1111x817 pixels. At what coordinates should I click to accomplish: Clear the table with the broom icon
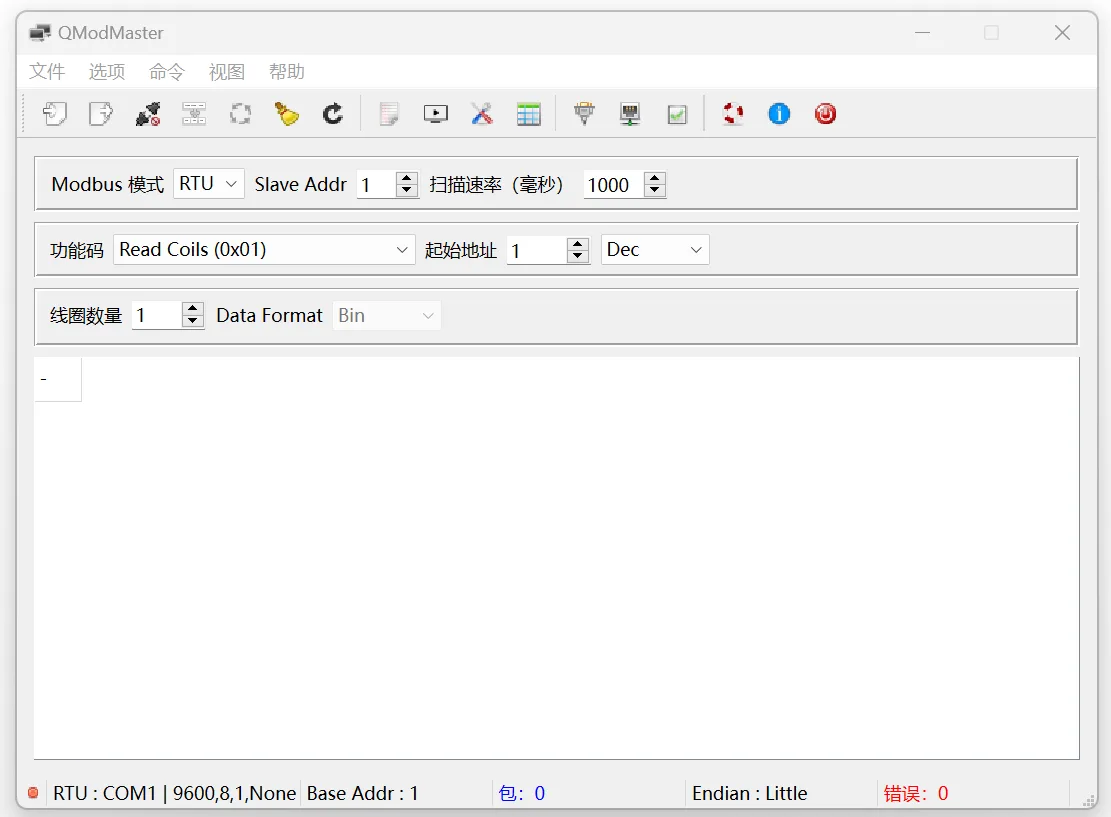pyautogui.click(x=287, y=113)
